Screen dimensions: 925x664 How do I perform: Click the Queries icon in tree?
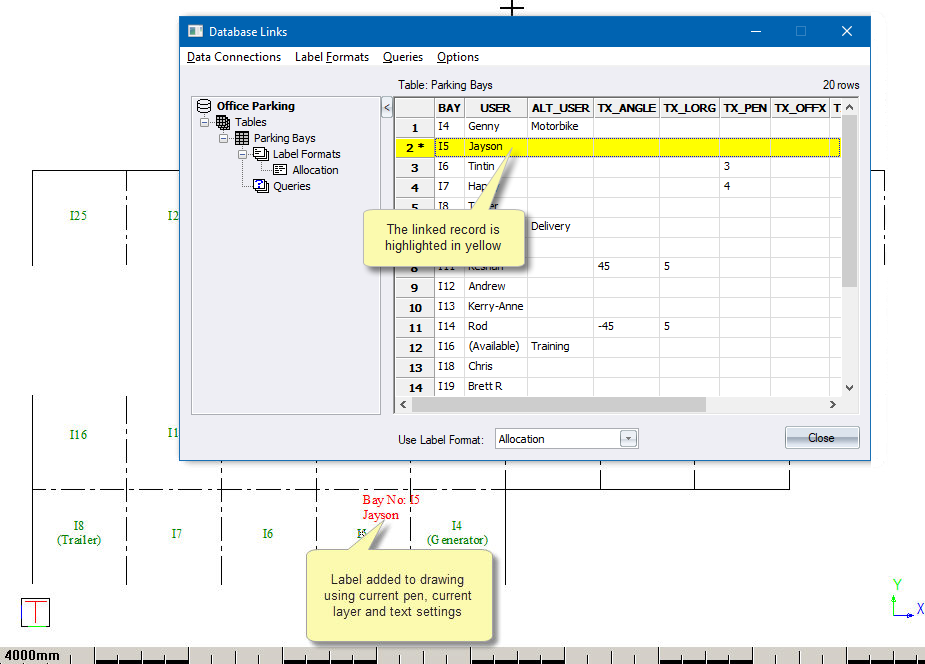tap(260, 186)
